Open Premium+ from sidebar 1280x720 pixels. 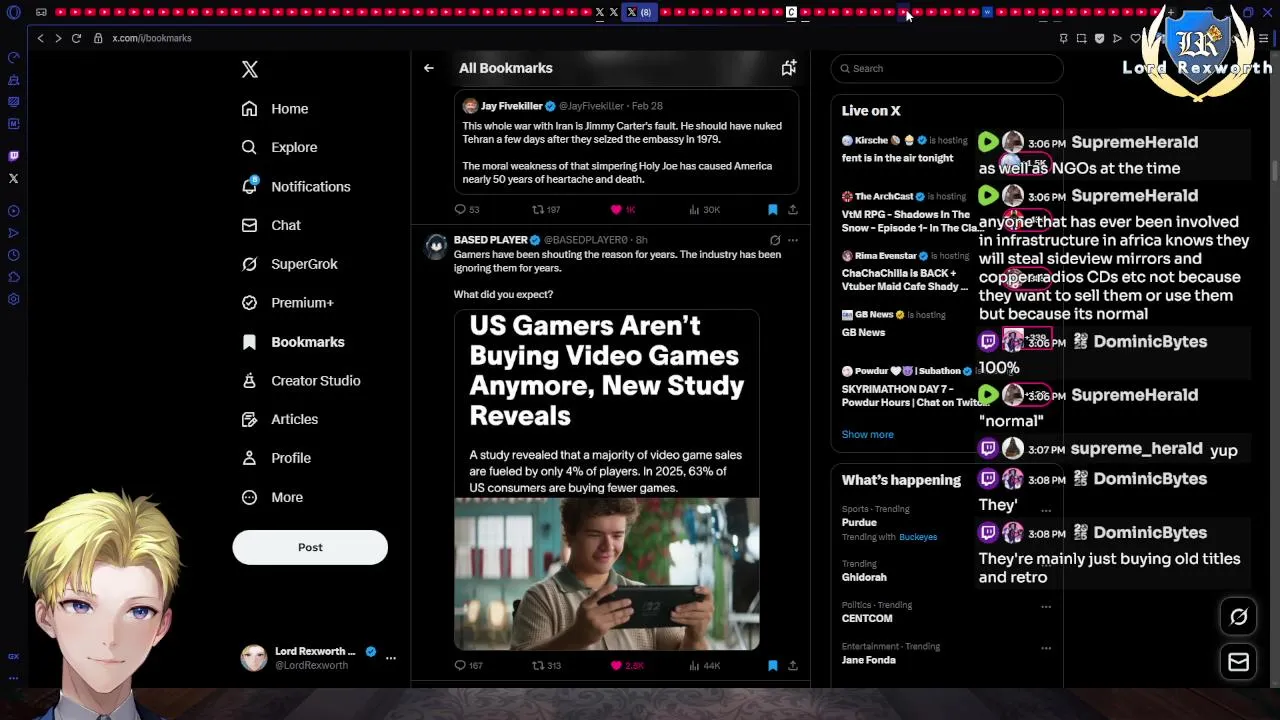[288, 302]
